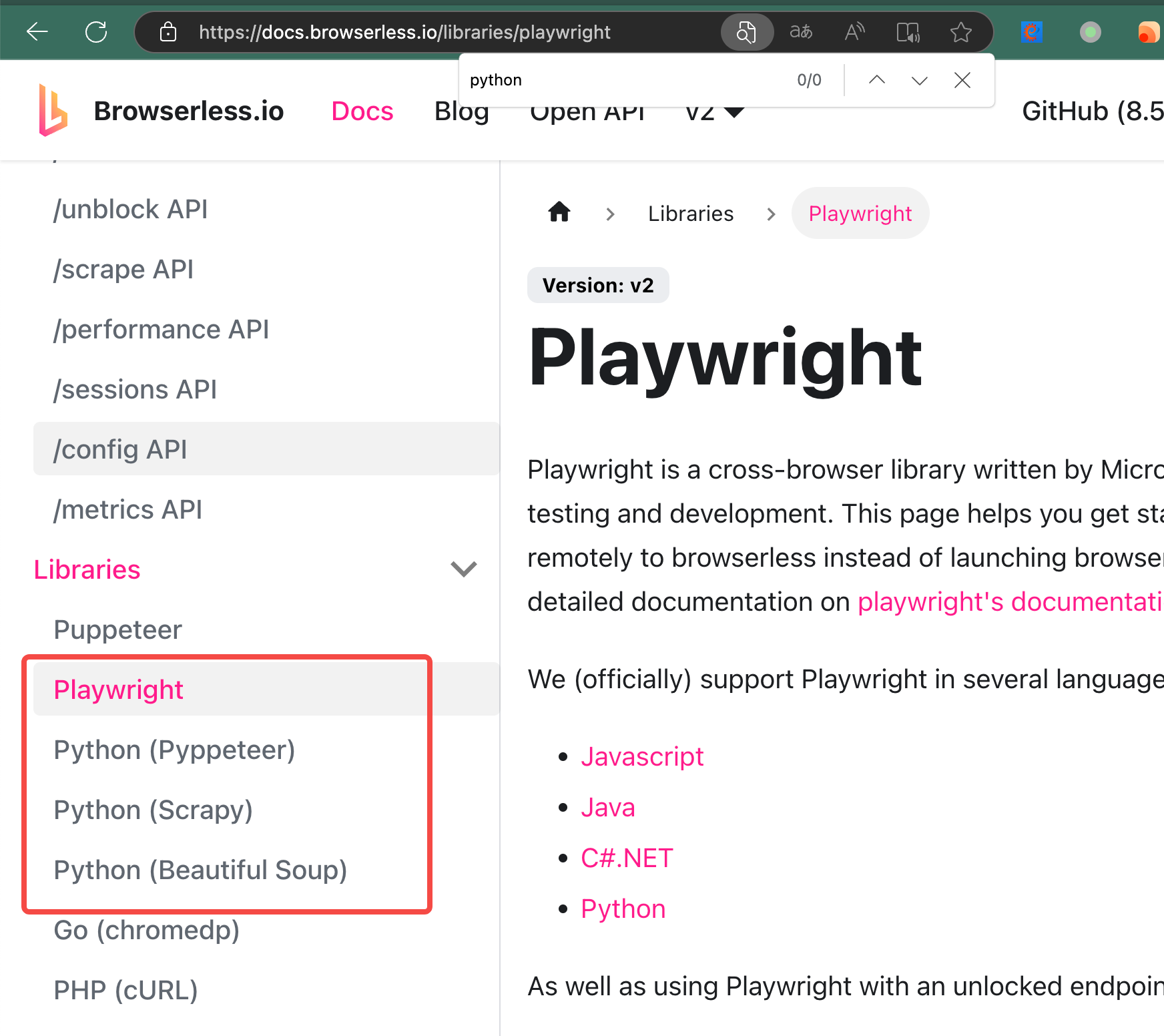Click the find bar text field containing 'python'
Viewport: 1164px width, 1036px height.
(627, 80)
